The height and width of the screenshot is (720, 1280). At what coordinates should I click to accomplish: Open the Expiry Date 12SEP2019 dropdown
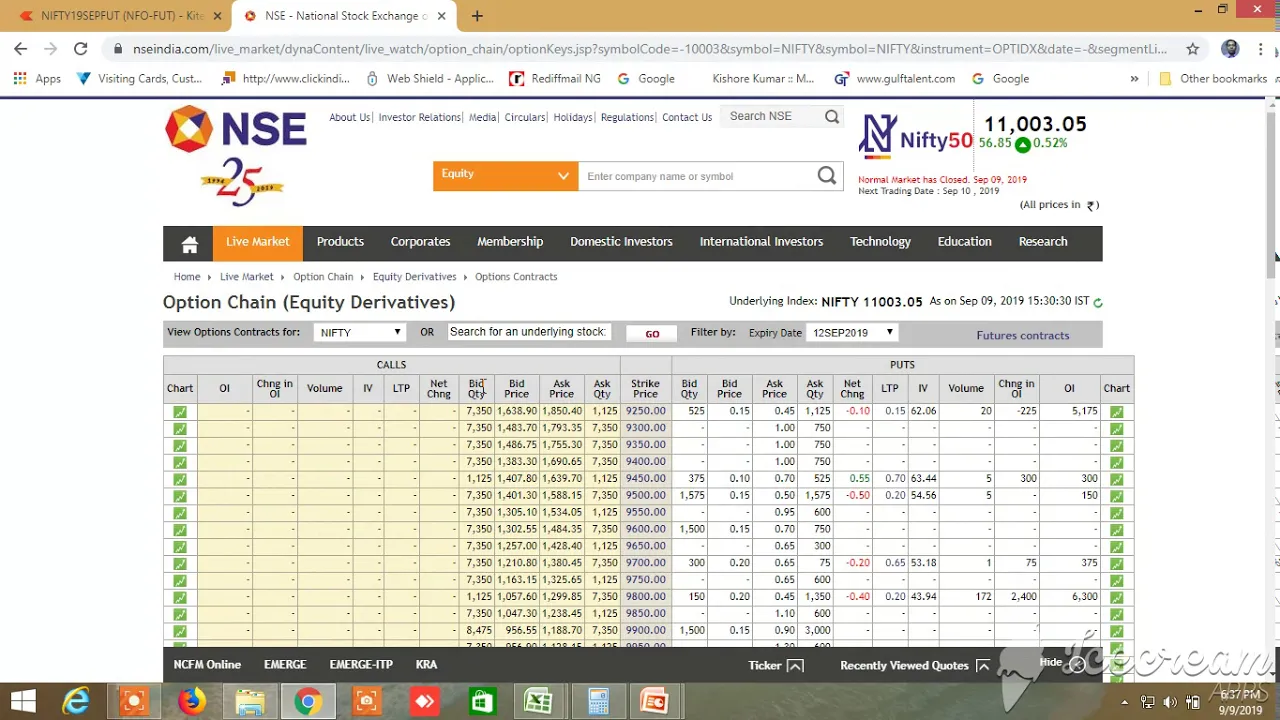tap(852, 332)
